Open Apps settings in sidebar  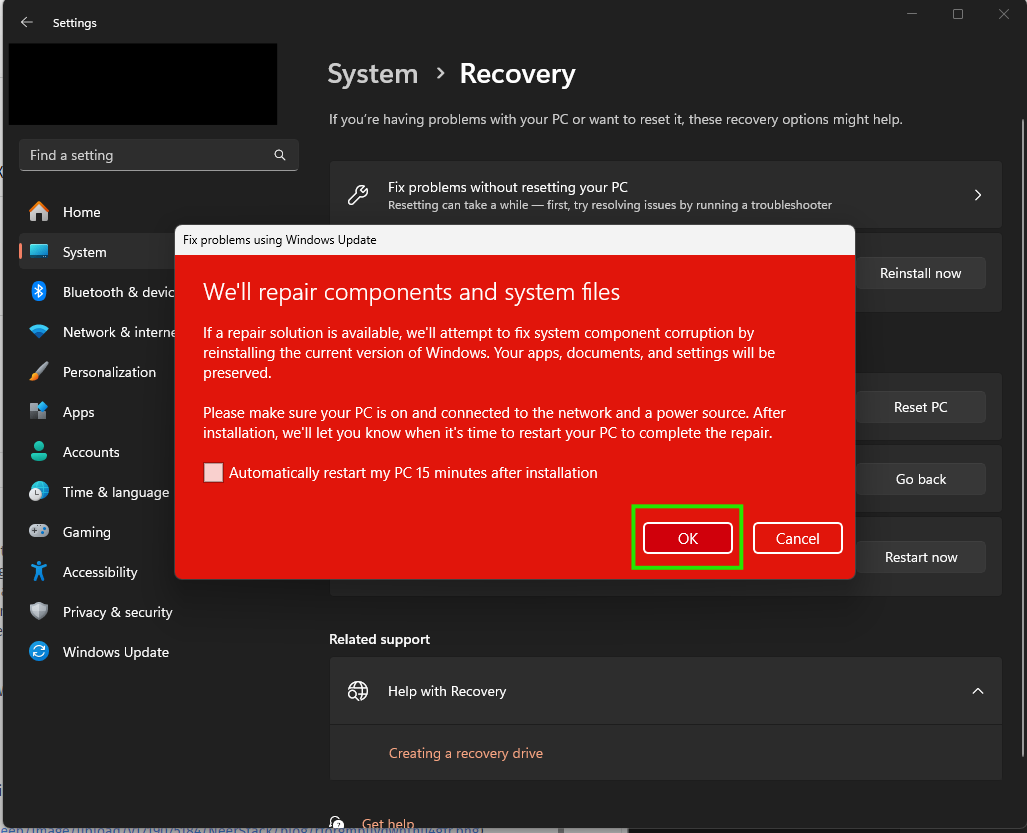98,411
